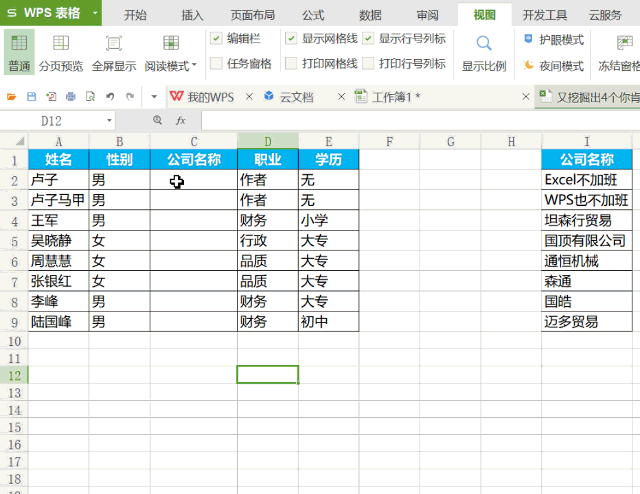Select column C header
Image resolution: width=640 pixels, height=494 pixels.
pyautogui.click(x=194, y=141)
